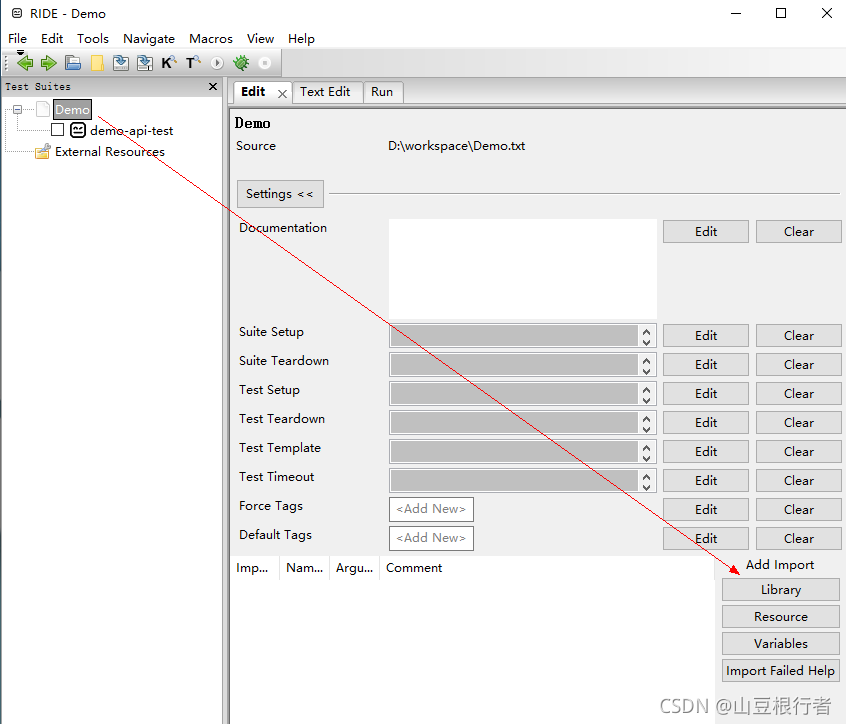Click the External Resources folder icon
This screenshot has height=724, width=846.
point(43,152)
